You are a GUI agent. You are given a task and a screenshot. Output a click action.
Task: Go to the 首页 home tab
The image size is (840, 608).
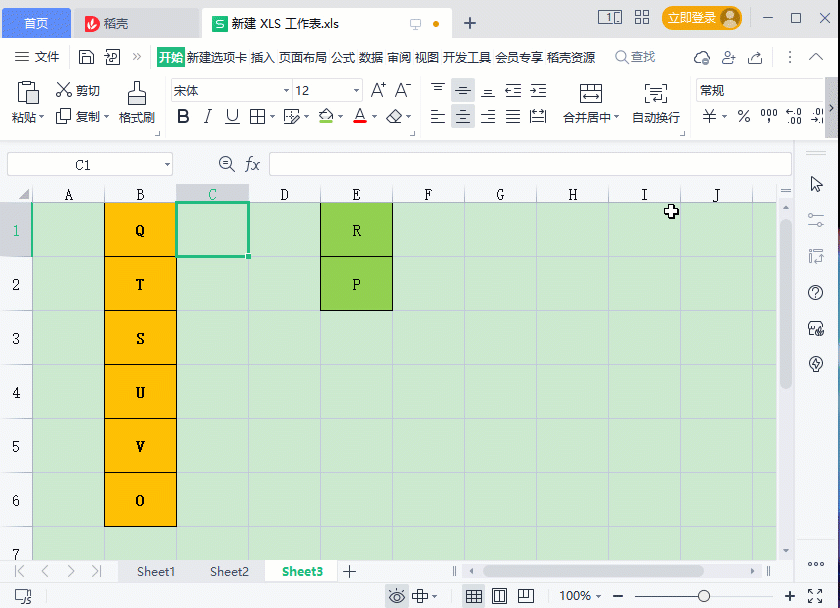[36, 23]
